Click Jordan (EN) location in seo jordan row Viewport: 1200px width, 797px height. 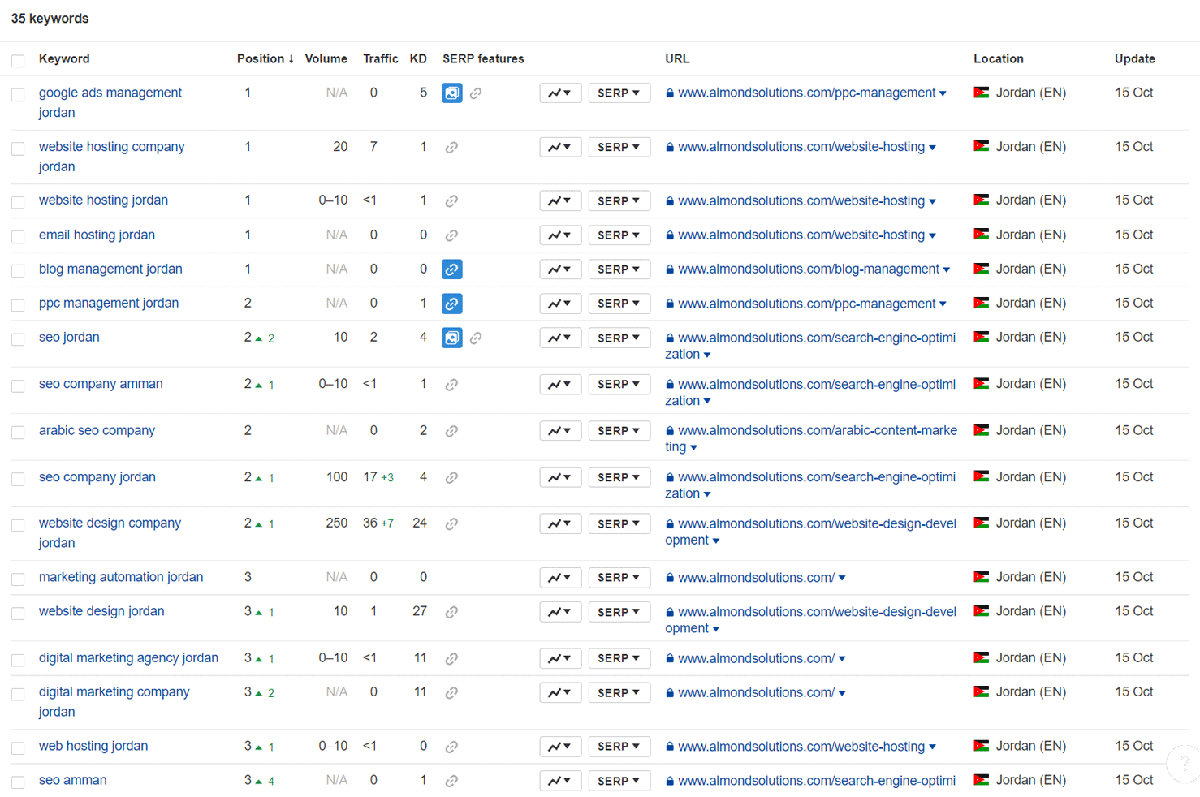point(1030,337)
